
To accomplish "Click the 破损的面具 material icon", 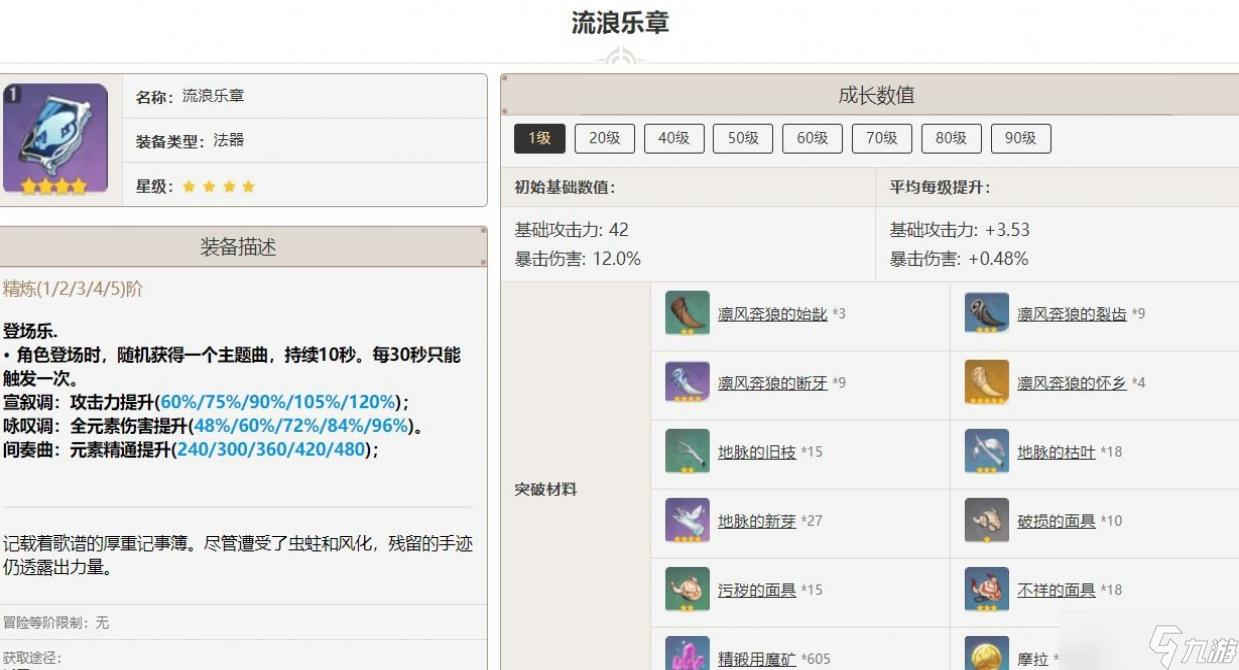I will click(x=987, y=520).
